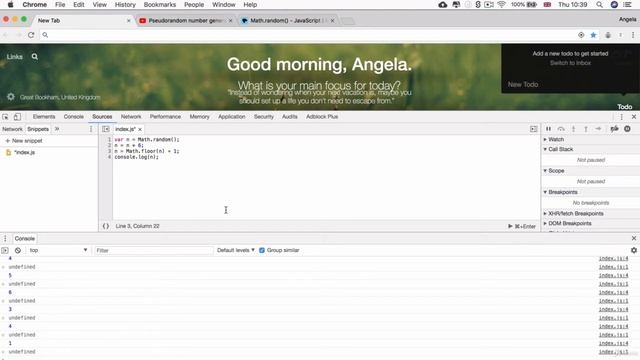Collapse the Scope section
640x360 pixels.
coord(553,171)
